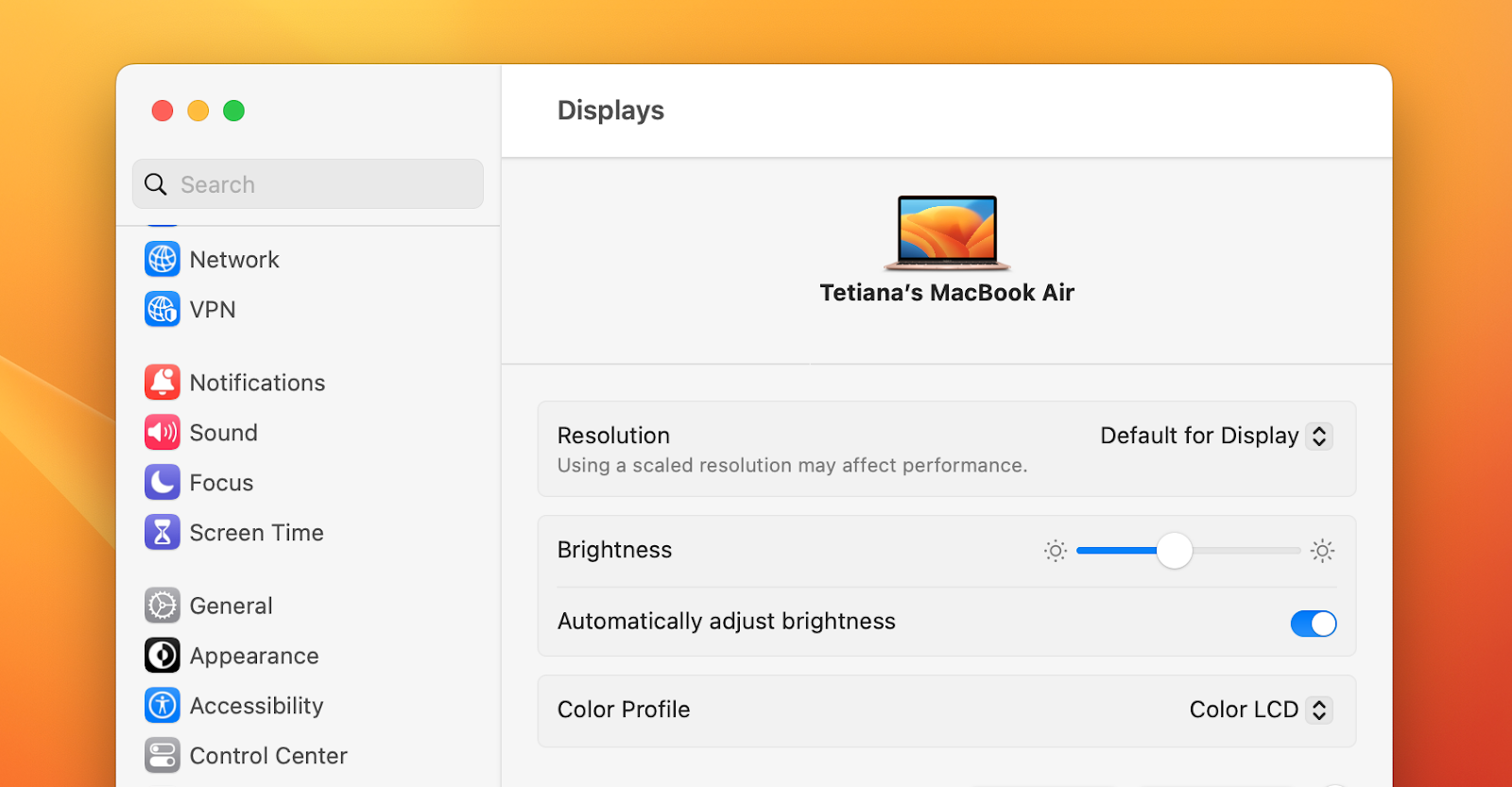Click the Appearance label in sidebar
1512x787 pixels.
pyautogui.click(x=254, y=656)
